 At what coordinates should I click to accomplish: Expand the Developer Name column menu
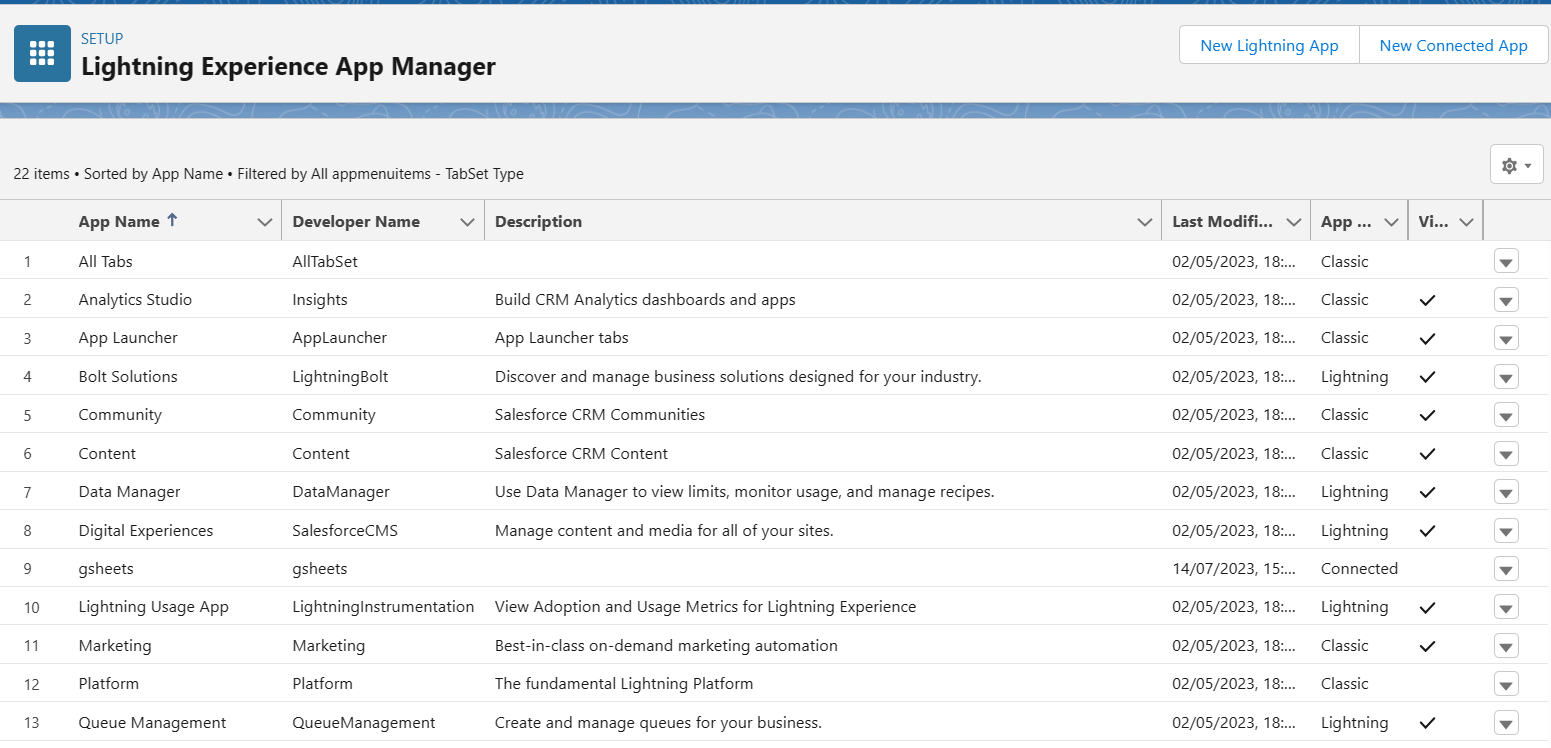(467, 222)
